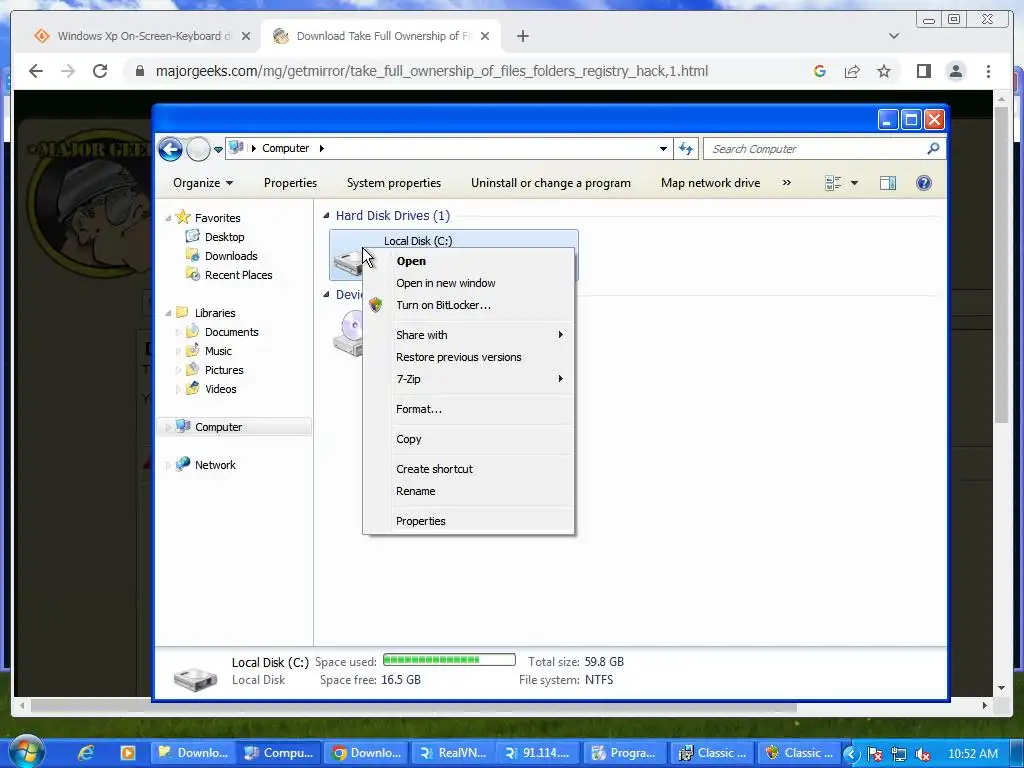Click the Explorer back arrow button

[170, 149]
